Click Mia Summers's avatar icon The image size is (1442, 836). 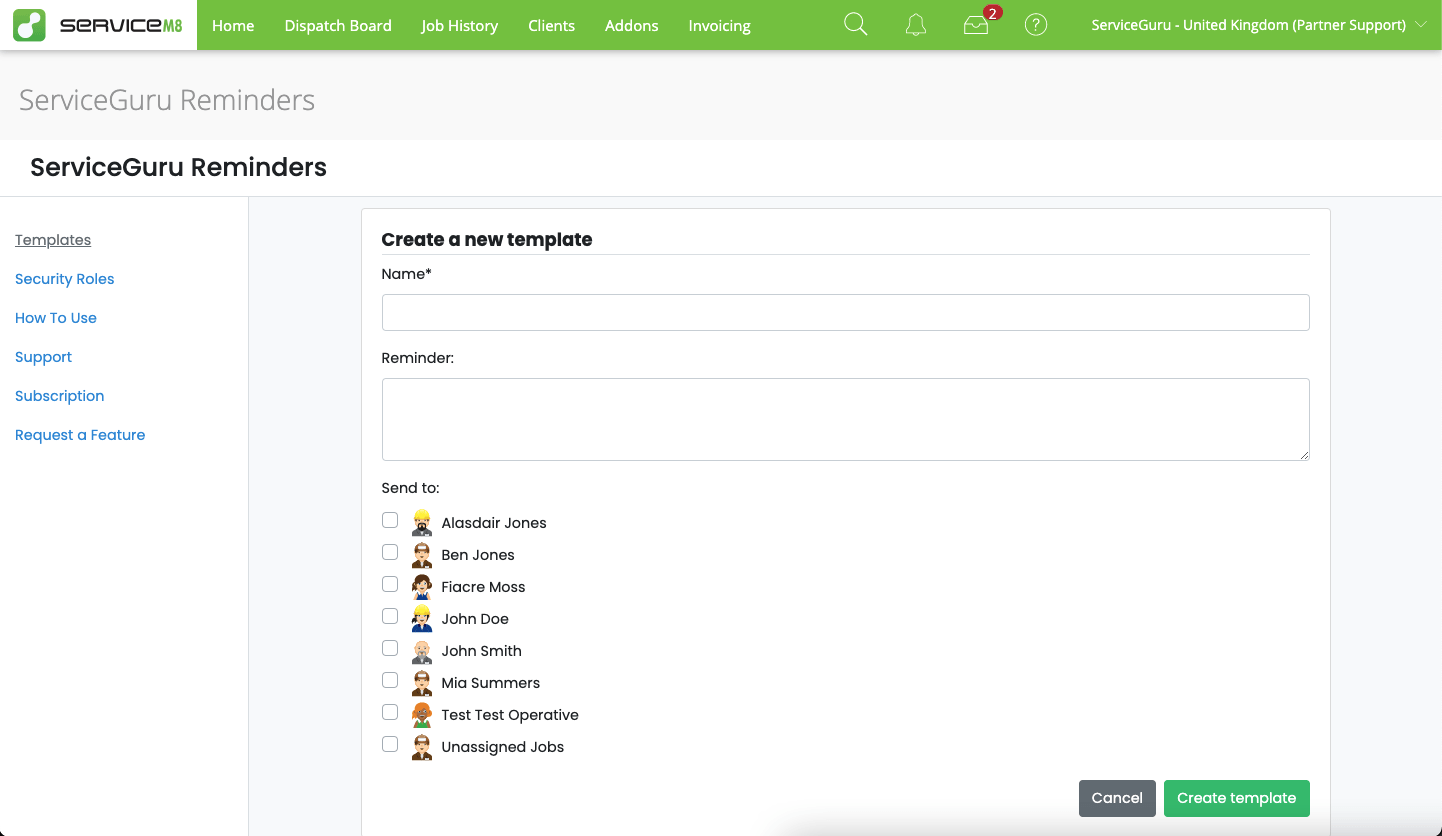pos(422,683)
